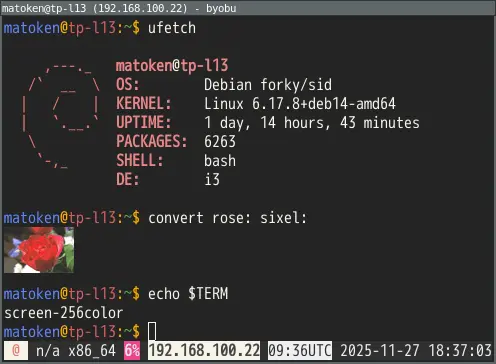Click the 'OS:' label

click(128, 85)
